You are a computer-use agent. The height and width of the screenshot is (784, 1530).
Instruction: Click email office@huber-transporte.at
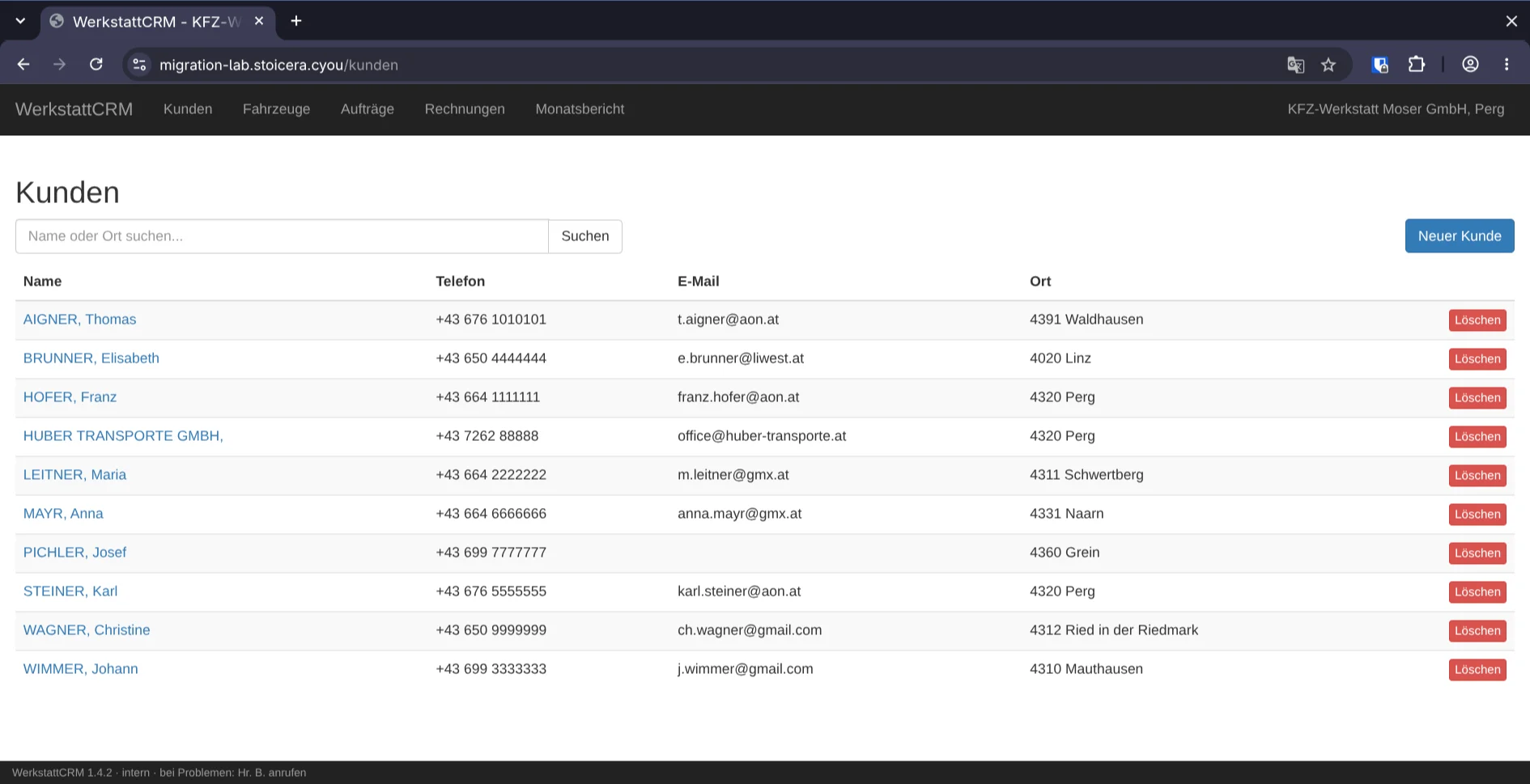pyautogui.click(x=762, y=436)
